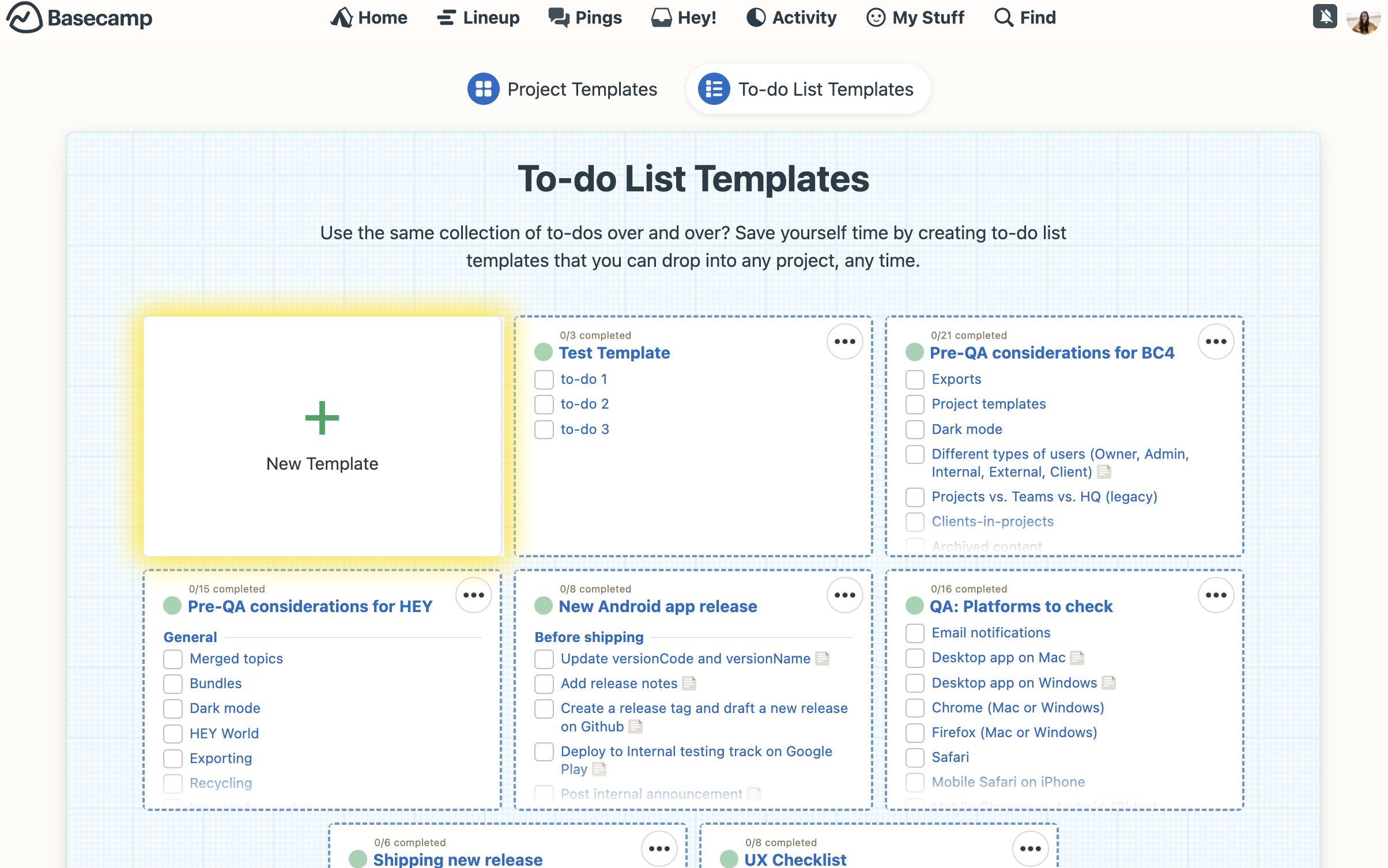Click the note icon after Update versionCode and versionName
1388x868 pixels.
point(823,658)
